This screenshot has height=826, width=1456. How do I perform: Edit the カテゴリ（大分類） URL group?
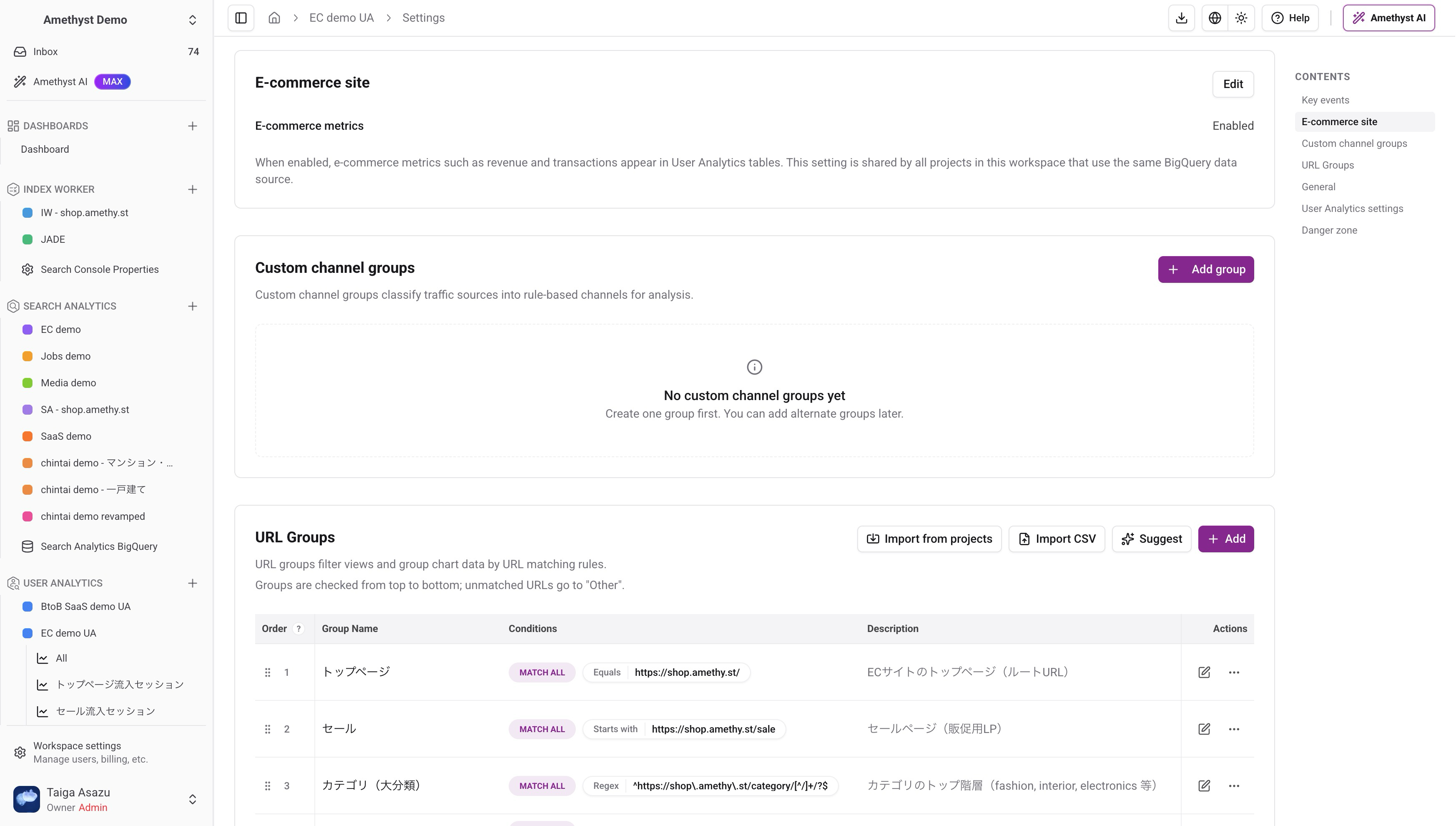[1204, 786]
